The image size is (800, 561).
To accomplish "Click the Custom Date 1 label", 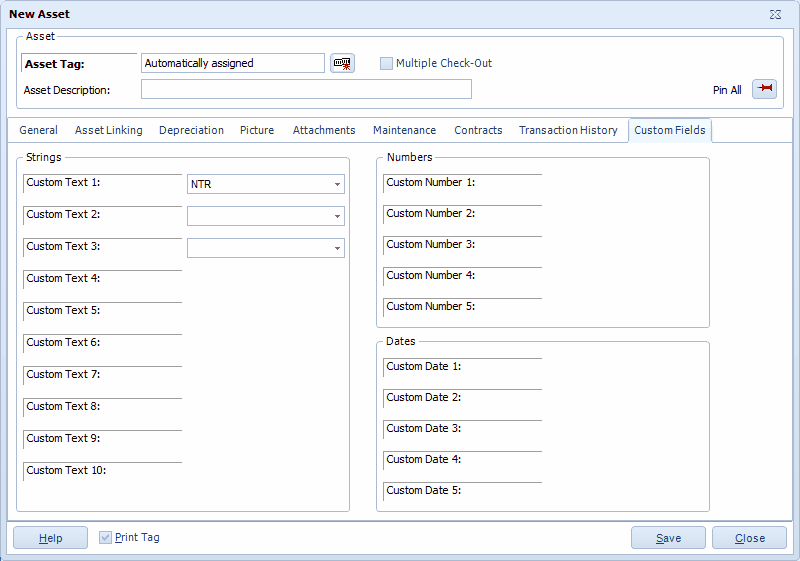I will click(x=423, y=367).
